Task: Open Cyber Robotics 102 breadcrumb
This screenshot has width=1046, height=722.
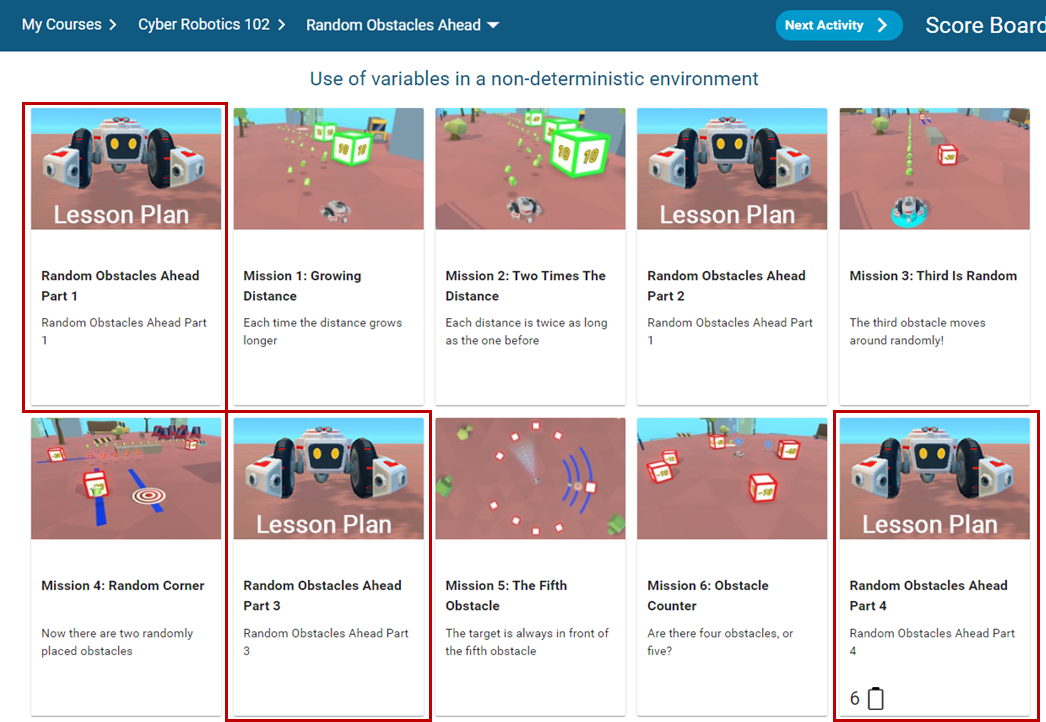Action: 204,25
